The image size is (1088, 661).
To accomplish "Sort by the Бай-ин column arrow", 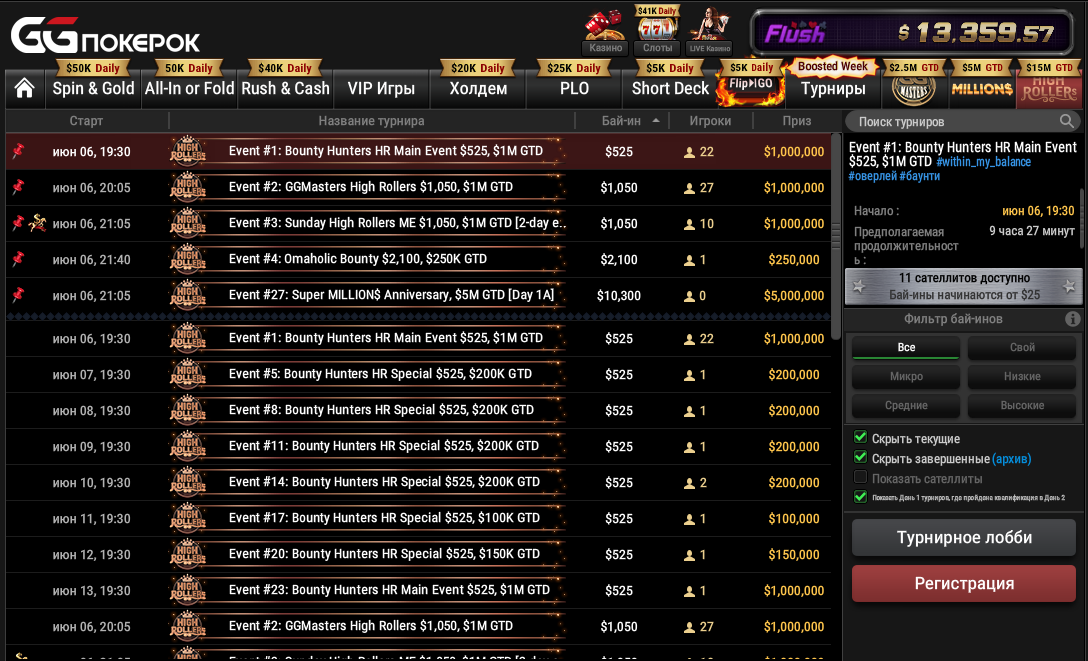I will [x=656, y=121].
